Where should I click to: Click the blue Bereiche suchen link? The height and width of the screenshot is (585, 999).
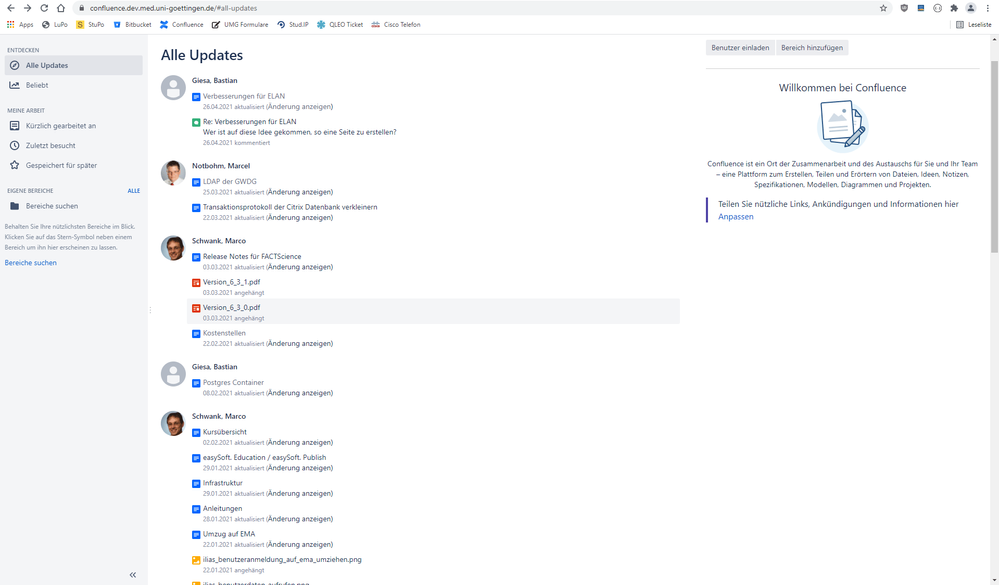[x=31, y=263]
